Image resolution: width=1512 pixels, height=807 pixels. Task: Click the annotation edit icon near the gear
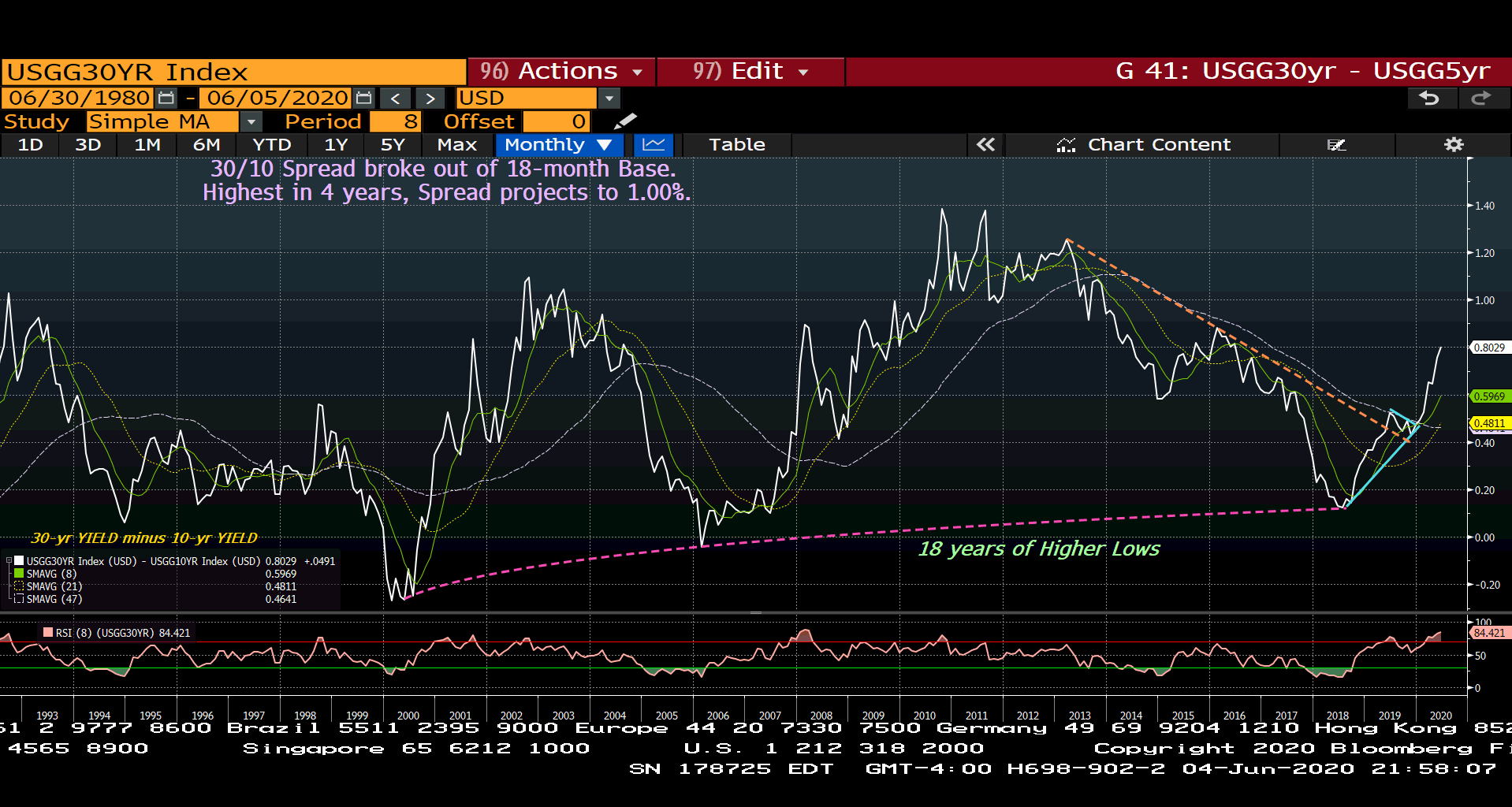coord(1336,145)
